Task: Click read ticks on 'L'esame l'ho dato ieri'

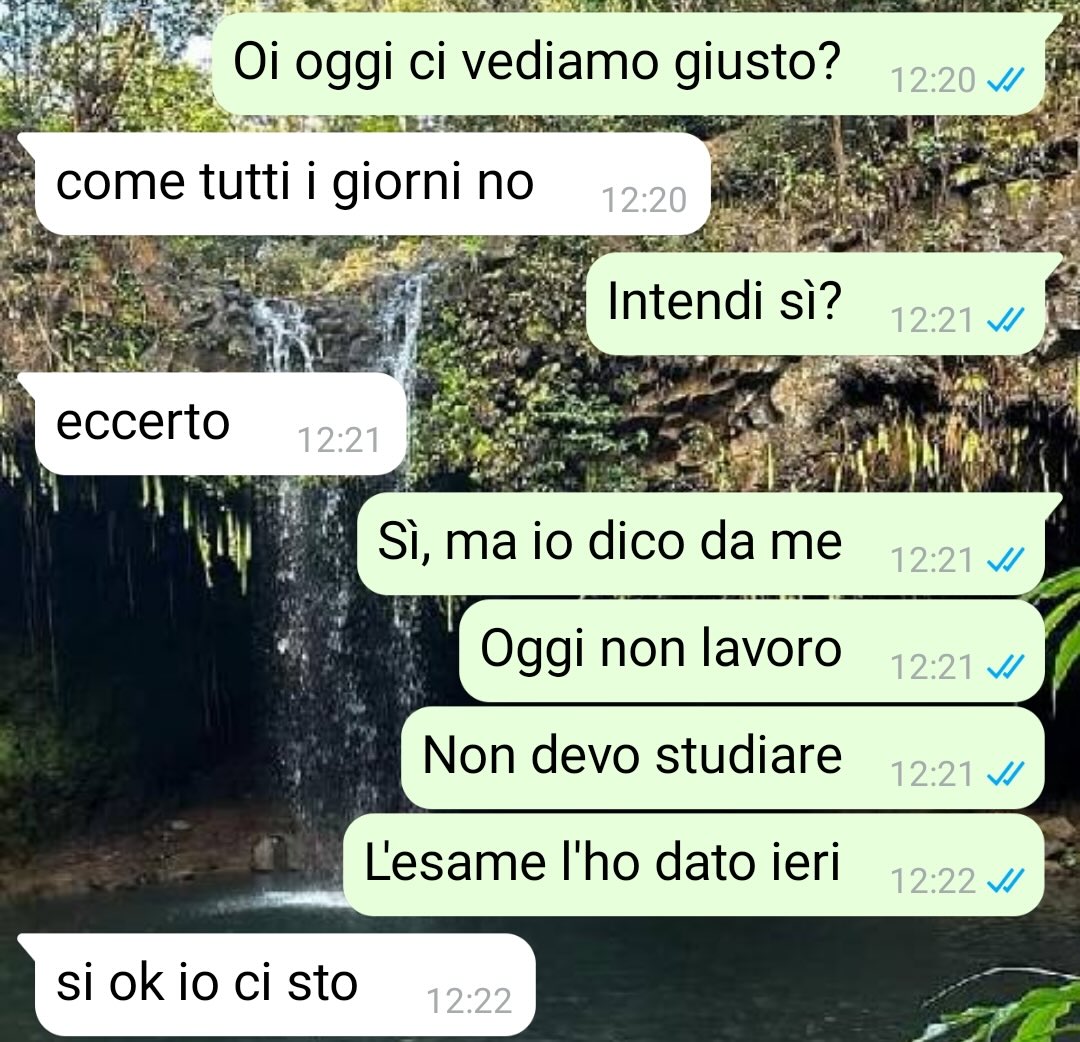Action: pos(1006,881)
